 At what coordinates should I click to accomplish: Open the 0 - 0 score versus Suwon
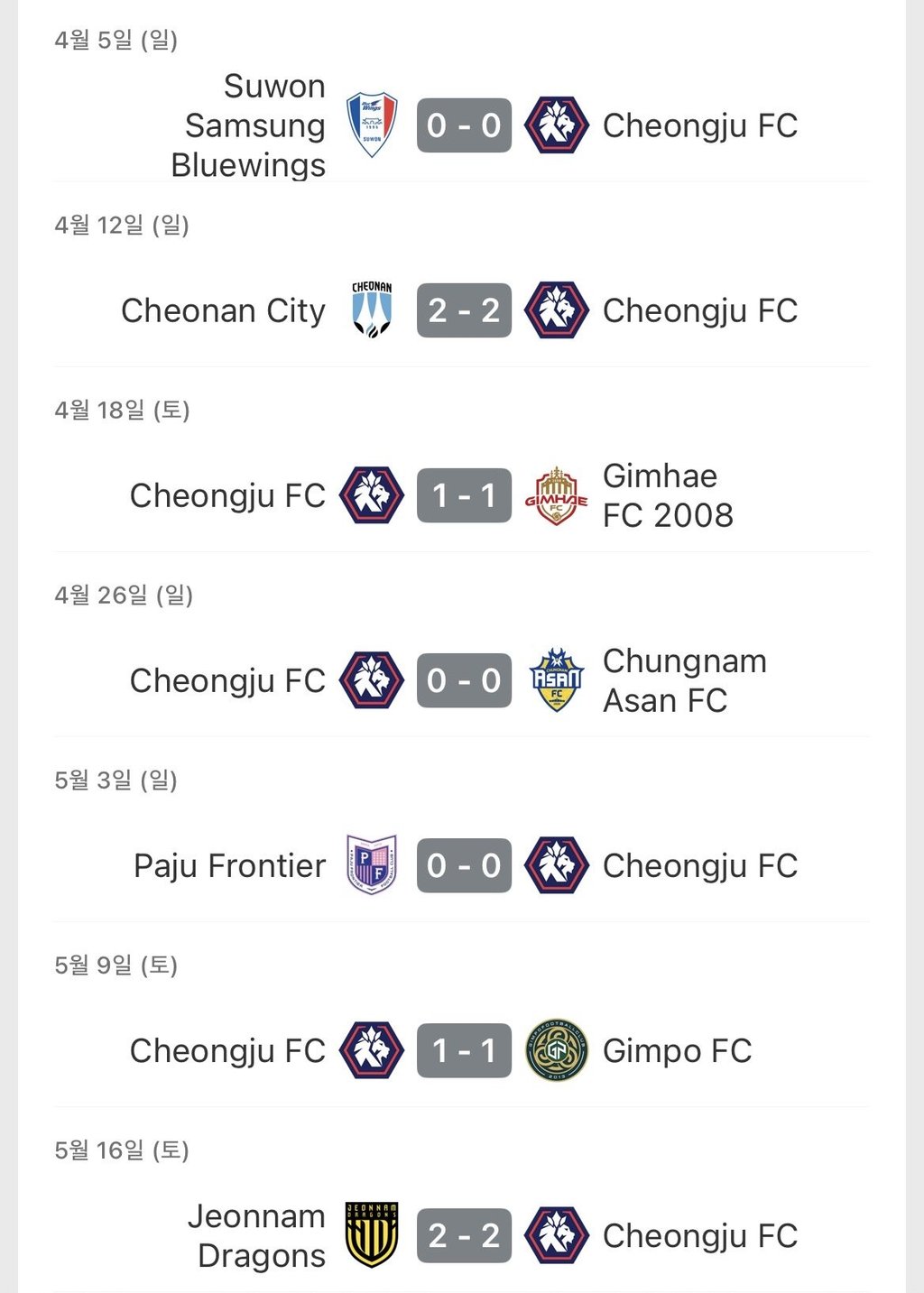pos(464,125)
